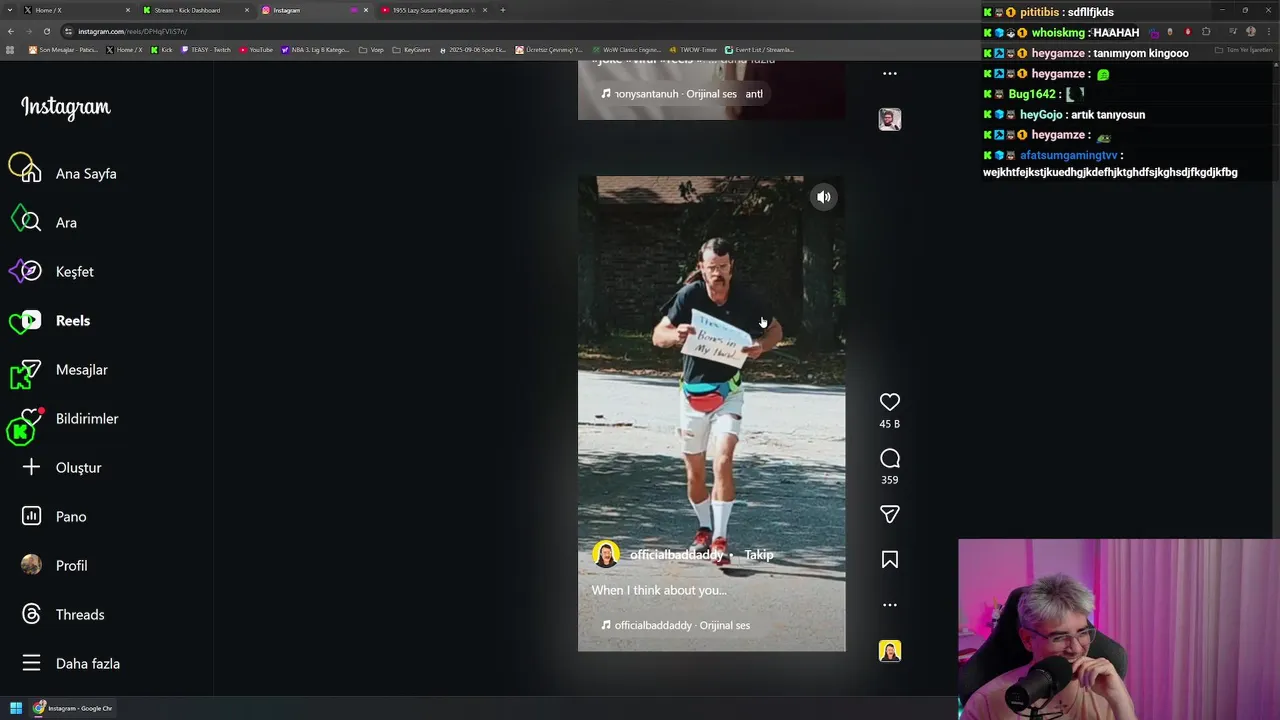This screenshot has width=1280, height=720.
Task: Play or pause the reel video
Action: pyautogui.click(x=711, y=413)
